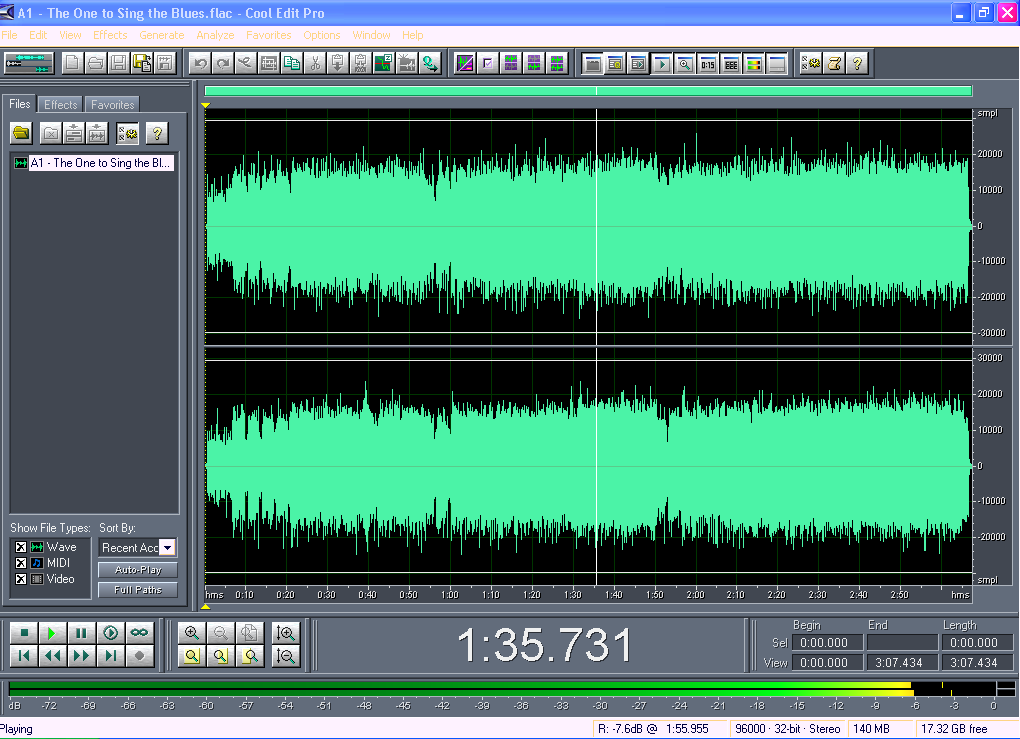Create a new file with blank page icon

(72, 63)
